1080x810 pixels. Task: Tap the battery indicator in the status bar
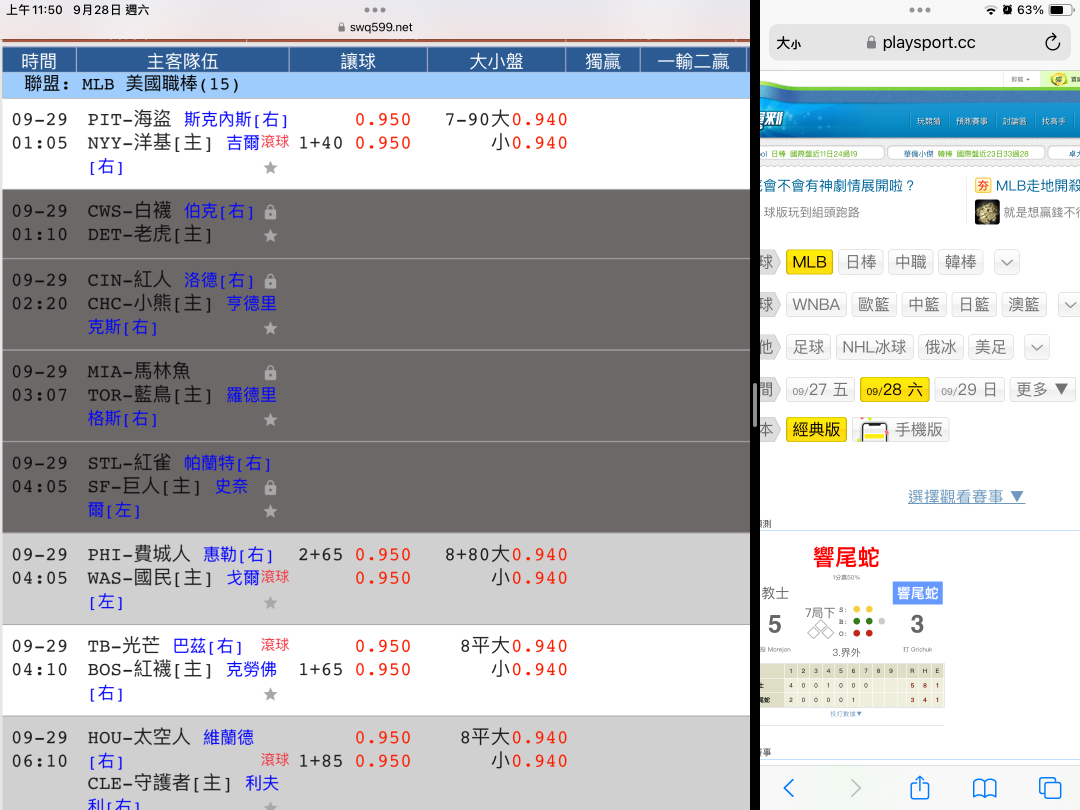pos(1060,10)
